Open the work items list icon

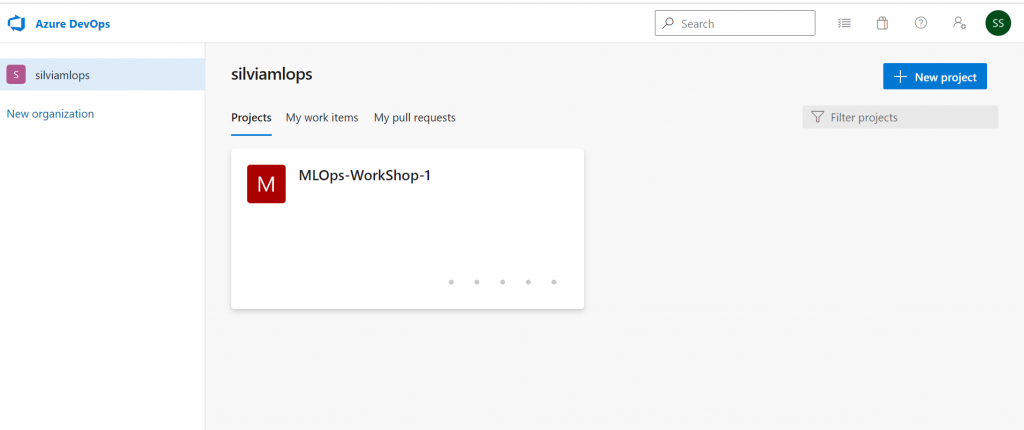click(x=844, y=24)
